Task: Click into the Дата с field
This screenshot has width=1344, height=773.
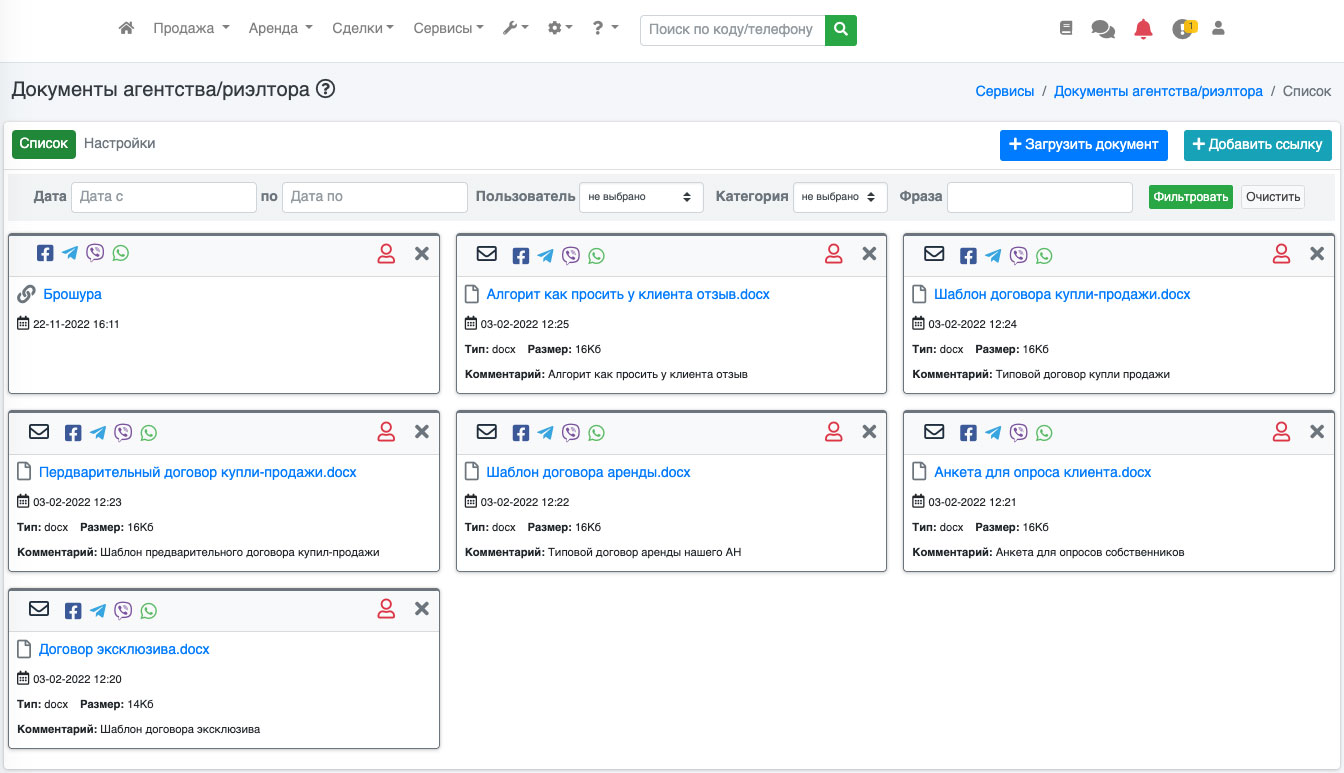Action: [164, 197]
